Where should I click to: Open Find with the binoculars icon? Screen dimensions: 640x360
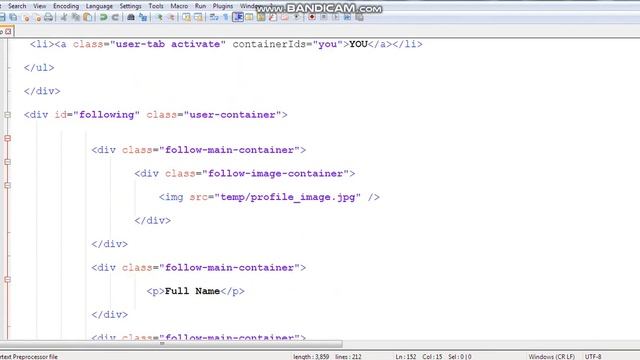131,17
